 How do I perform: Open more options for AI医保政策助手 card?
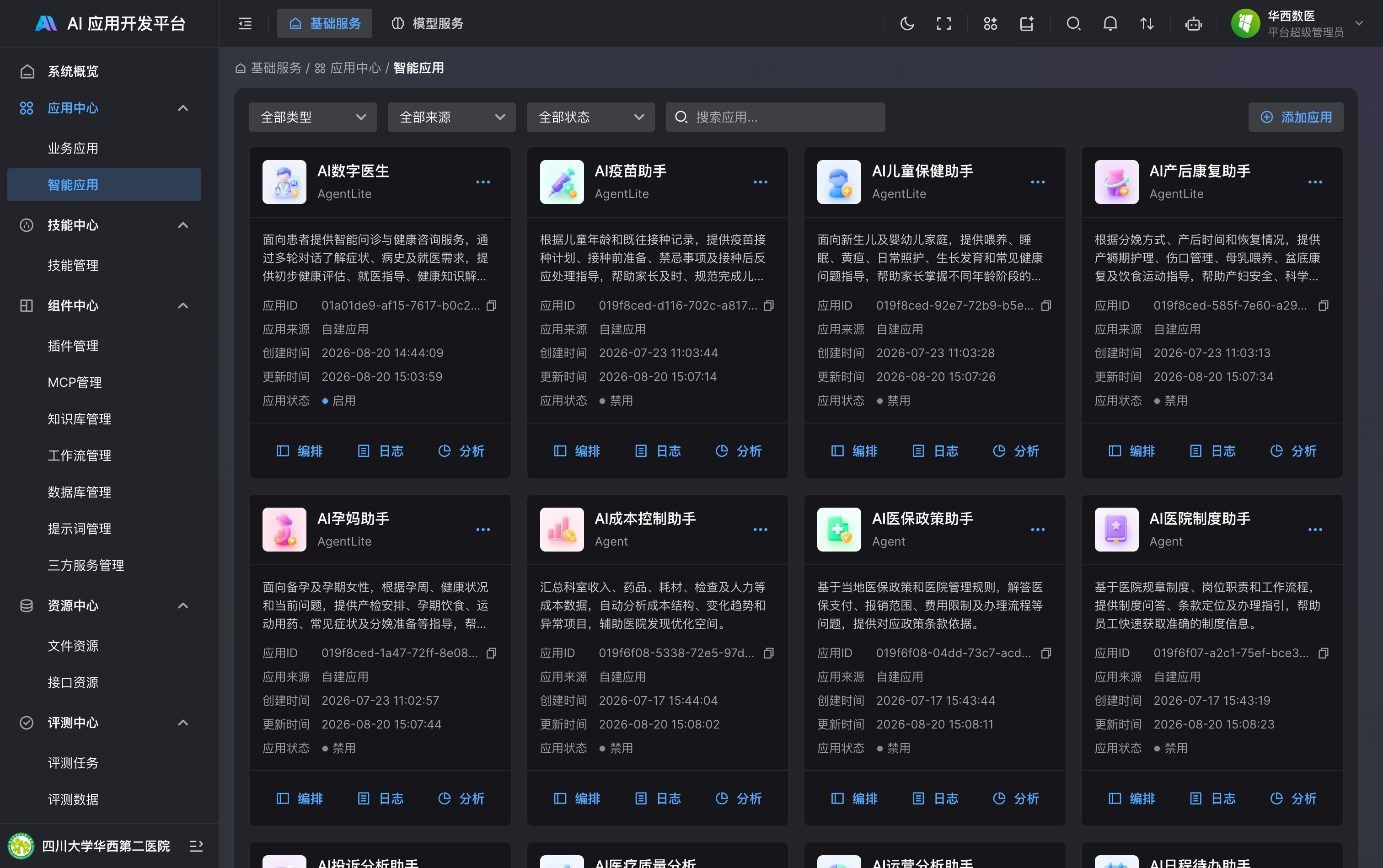(x=1038, y=529)
